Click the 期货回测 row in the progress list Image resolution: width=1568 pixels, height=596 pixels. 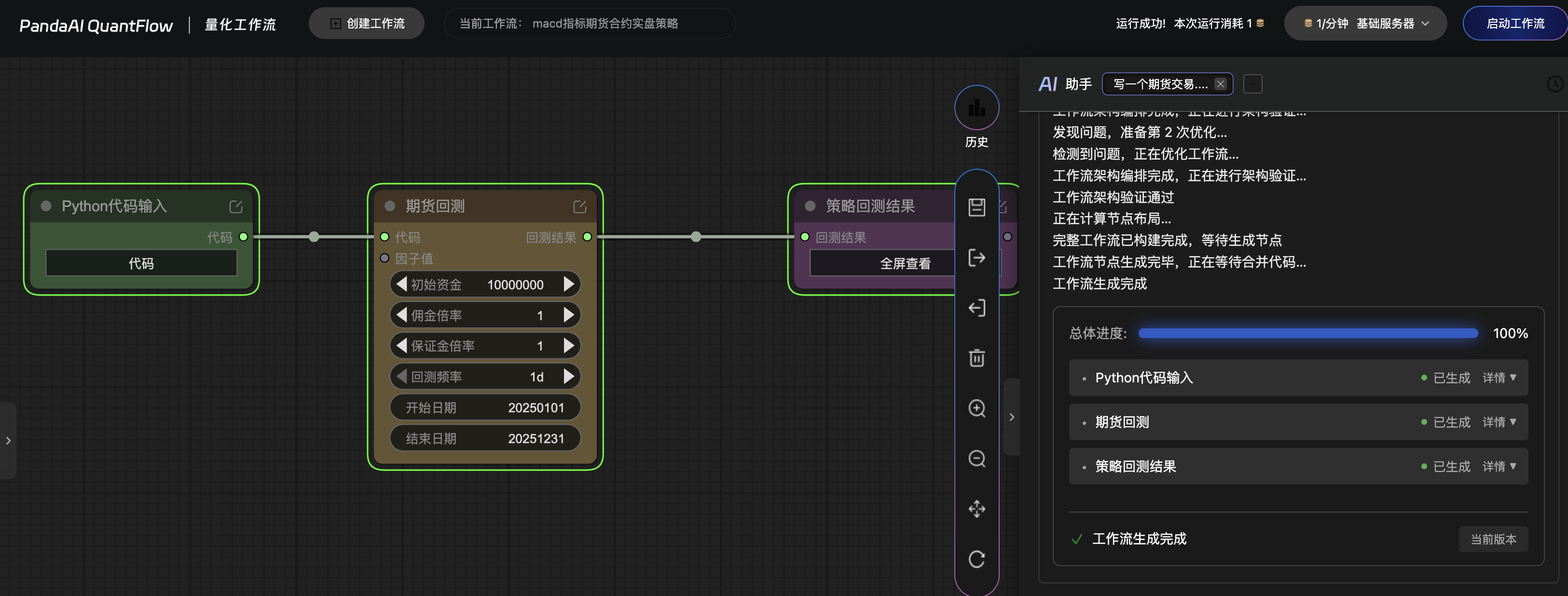click(x=1298, y=422)
